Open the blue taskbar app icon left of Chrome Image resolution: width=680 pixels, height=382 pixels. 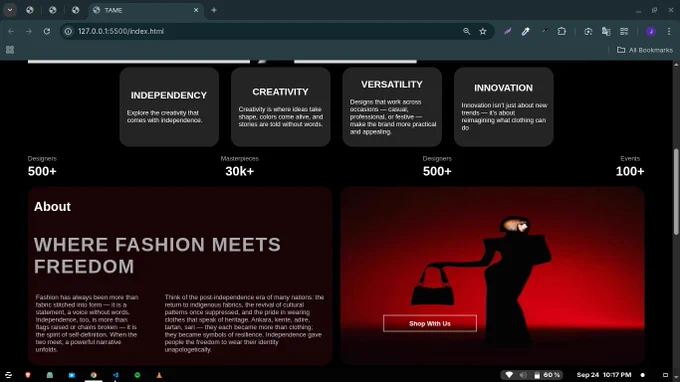[x=72, y=375]
